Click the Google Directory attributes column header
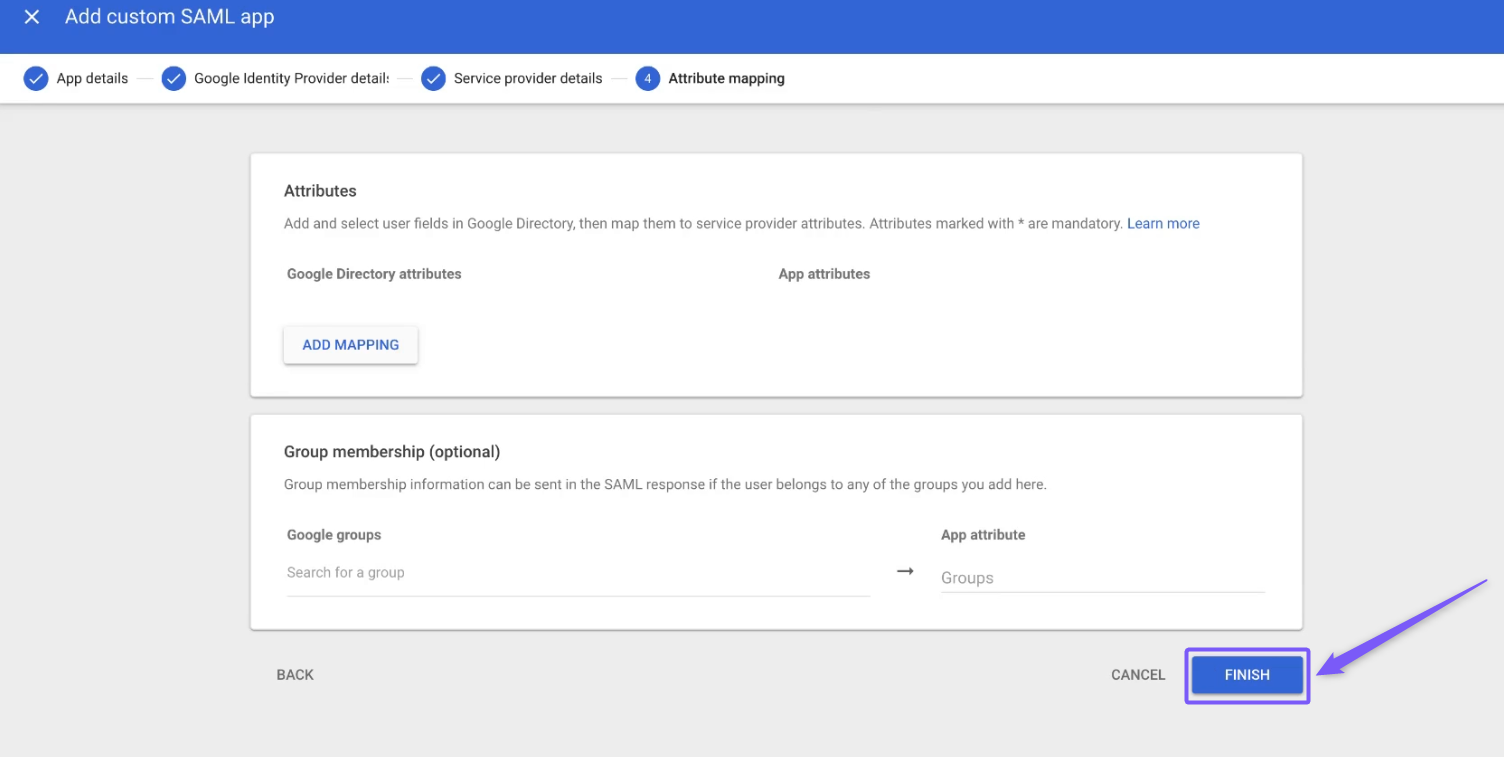Screen dimensions: 1504x757 coord(374,274)
